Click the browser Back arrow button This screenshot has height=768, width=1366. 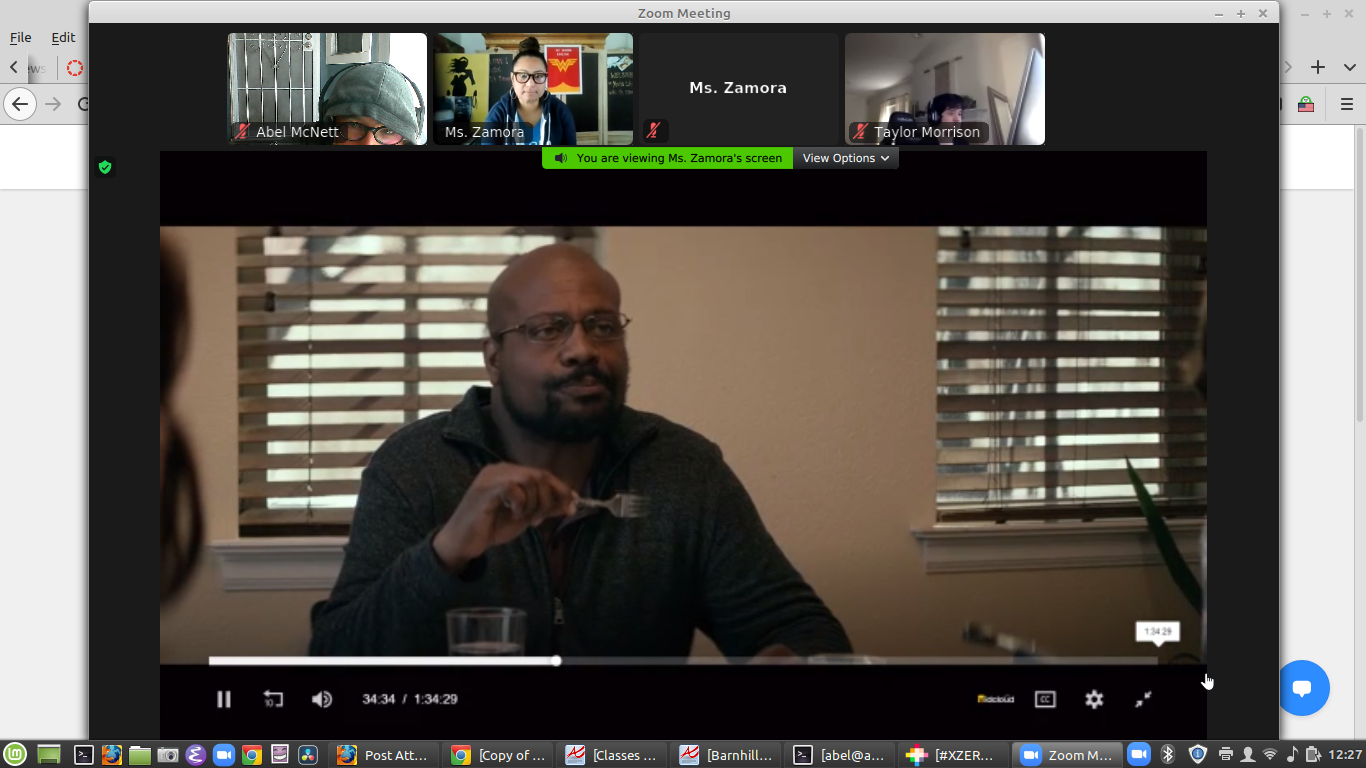click(19, 103)
